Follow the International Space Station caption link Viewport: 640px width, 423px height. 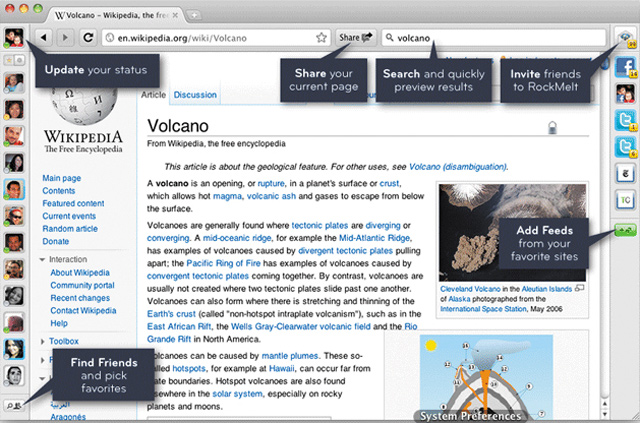[483, 309]
